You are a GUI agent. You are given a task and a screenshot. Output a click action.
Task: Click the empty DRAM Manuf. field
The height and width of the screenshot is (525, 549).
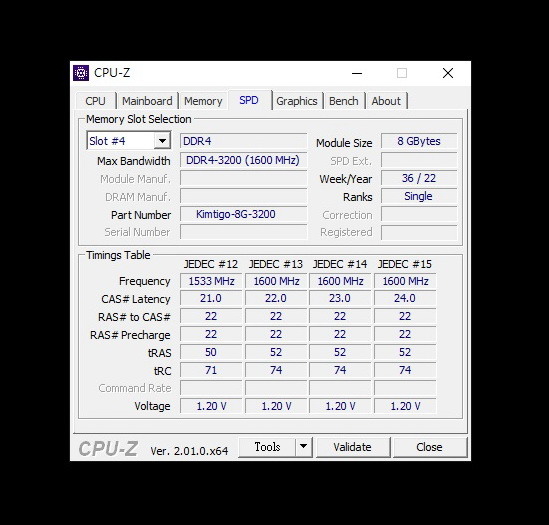(x=243, y=196)
